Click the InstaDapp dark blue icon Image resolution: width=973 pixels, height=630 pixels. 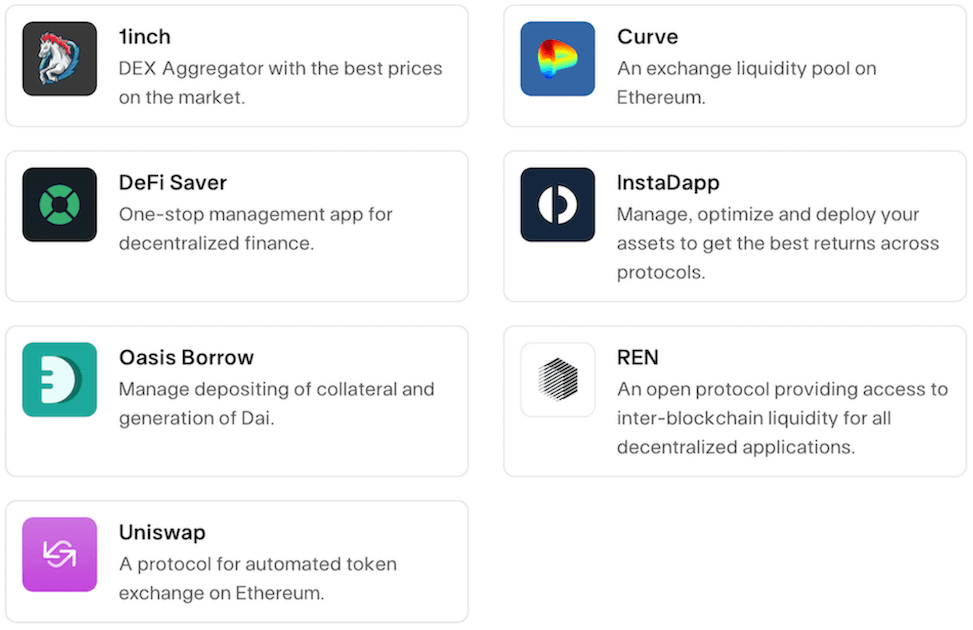coord(558,204)
